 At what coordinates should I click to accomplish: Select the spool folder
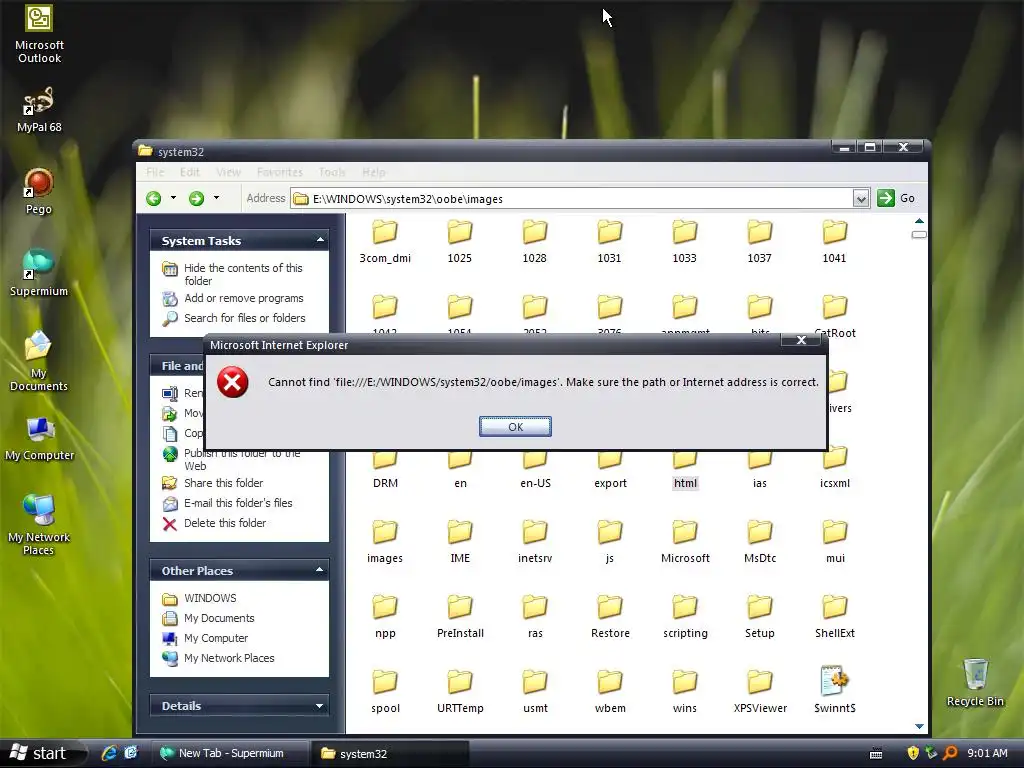pos(385,692)
